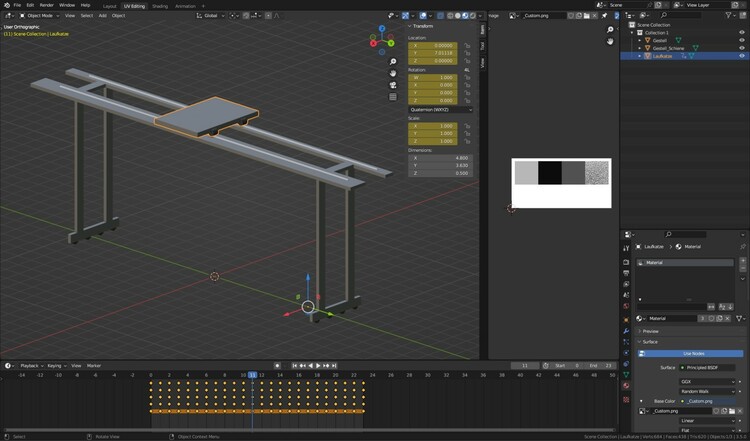Toggle visibility of Laufkatze object

741,56
